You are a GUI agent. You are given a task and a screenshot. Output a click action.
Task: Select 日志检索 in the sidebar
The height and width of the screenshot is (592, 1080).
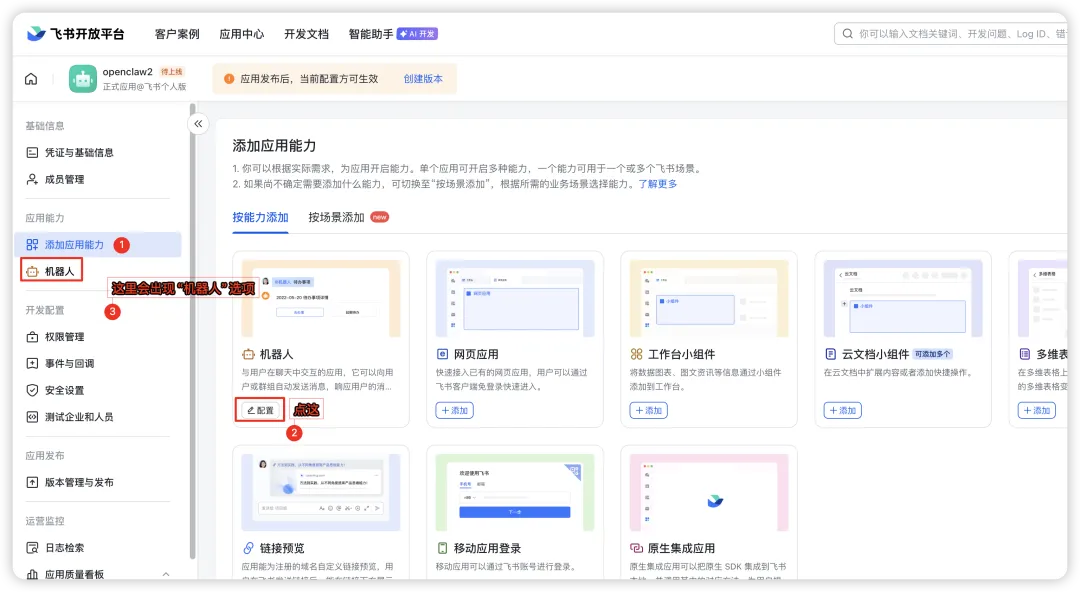click(x=97, y=548)
